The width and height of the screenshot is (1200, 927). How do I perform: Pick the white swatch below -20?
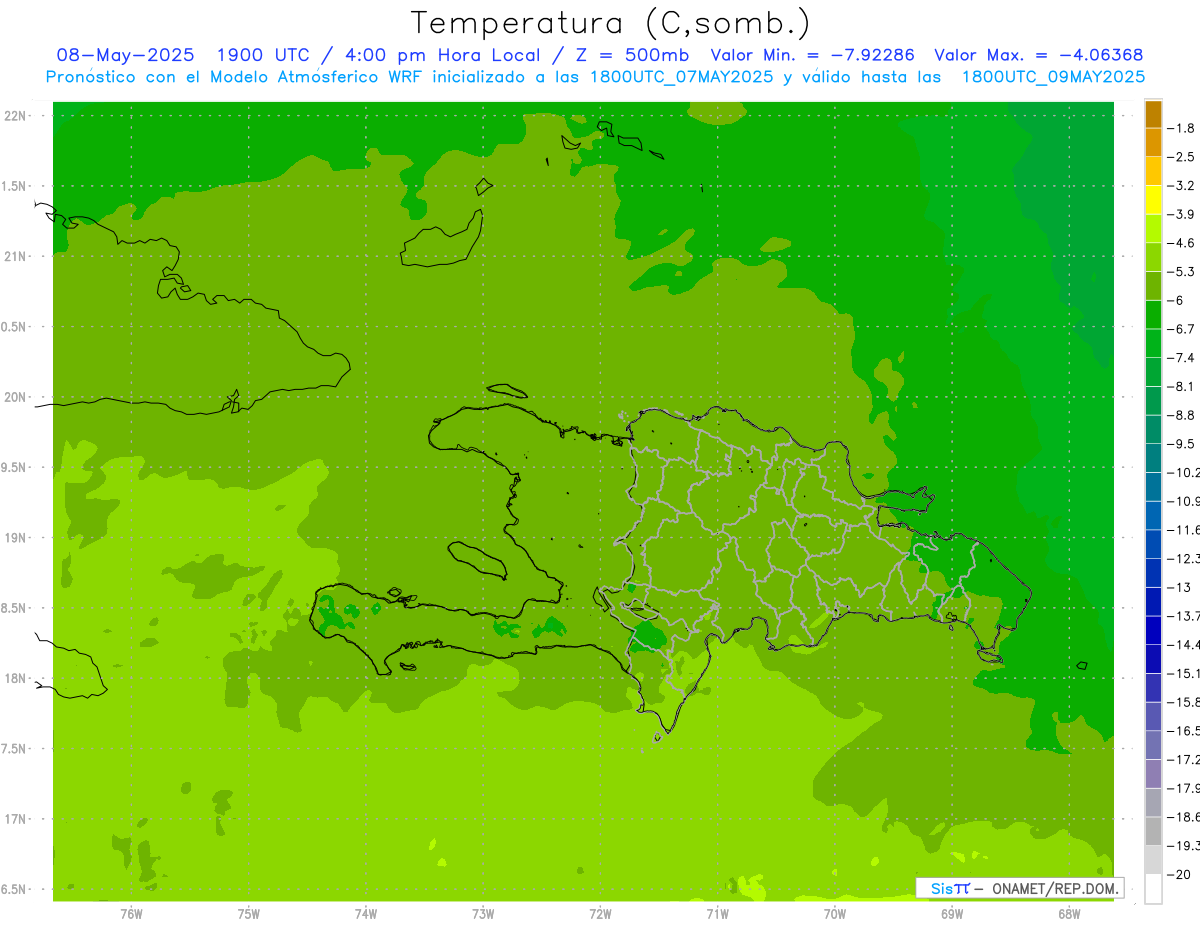[x=1153, y=888]
